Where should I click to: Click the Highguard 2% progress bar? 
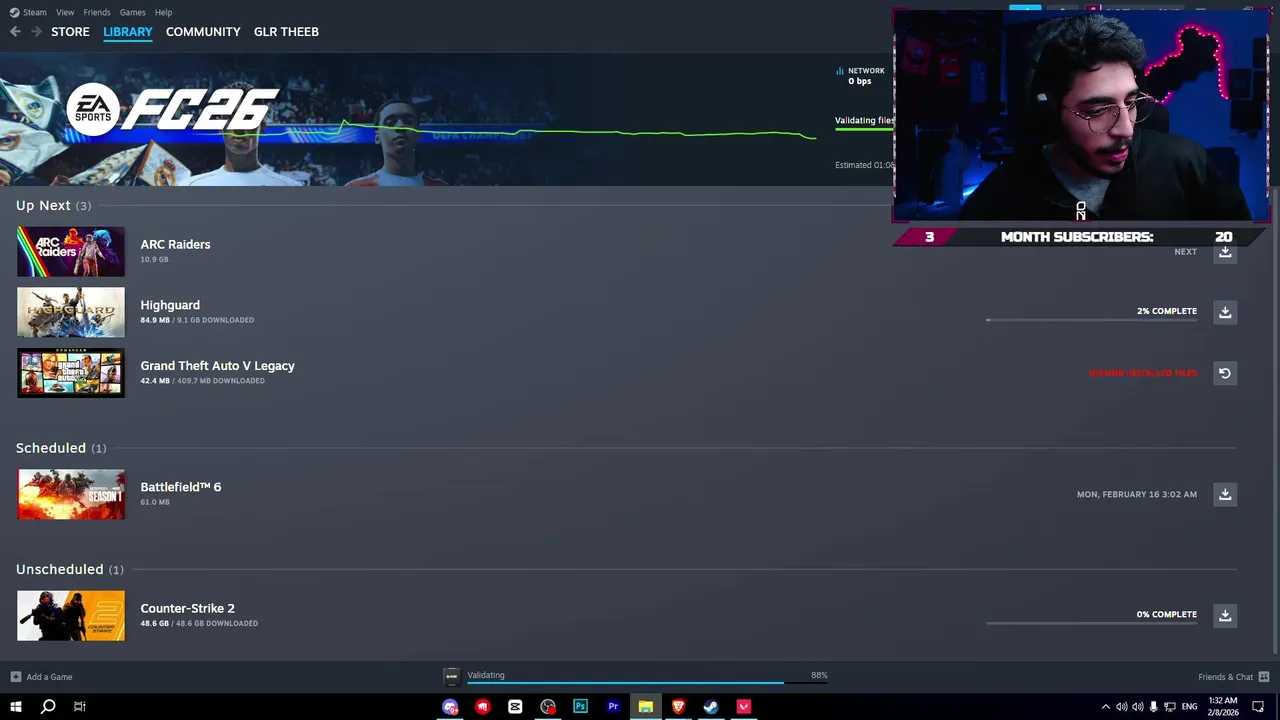coord(1091,320)
